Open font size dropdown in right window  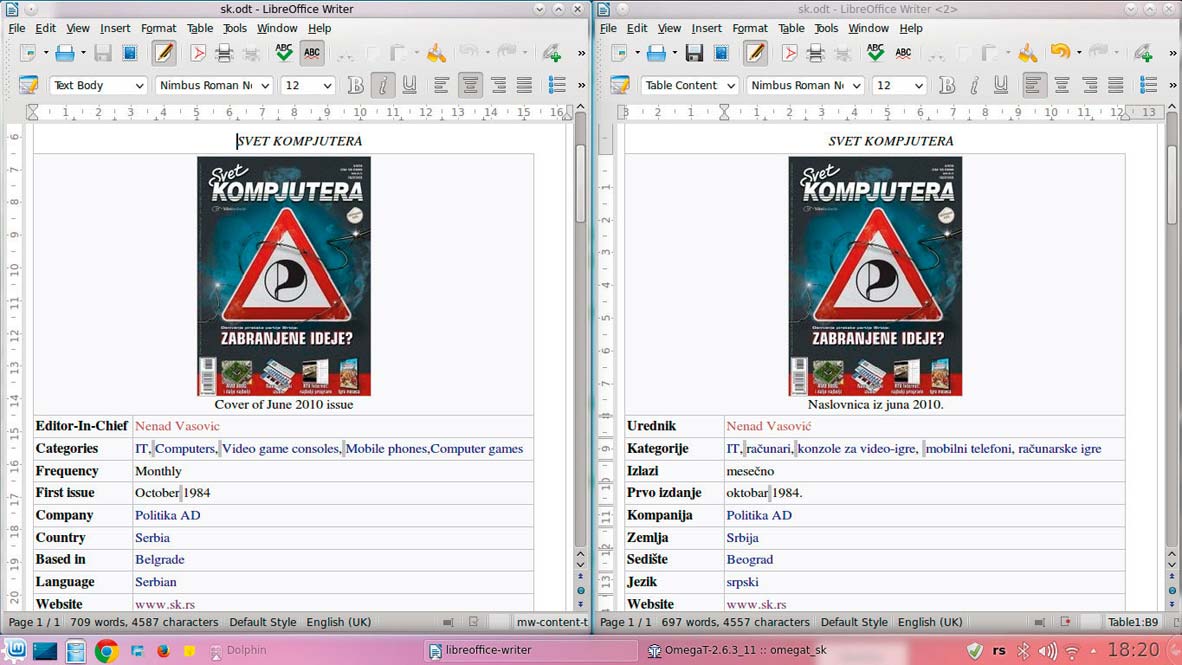pos(918,86)
